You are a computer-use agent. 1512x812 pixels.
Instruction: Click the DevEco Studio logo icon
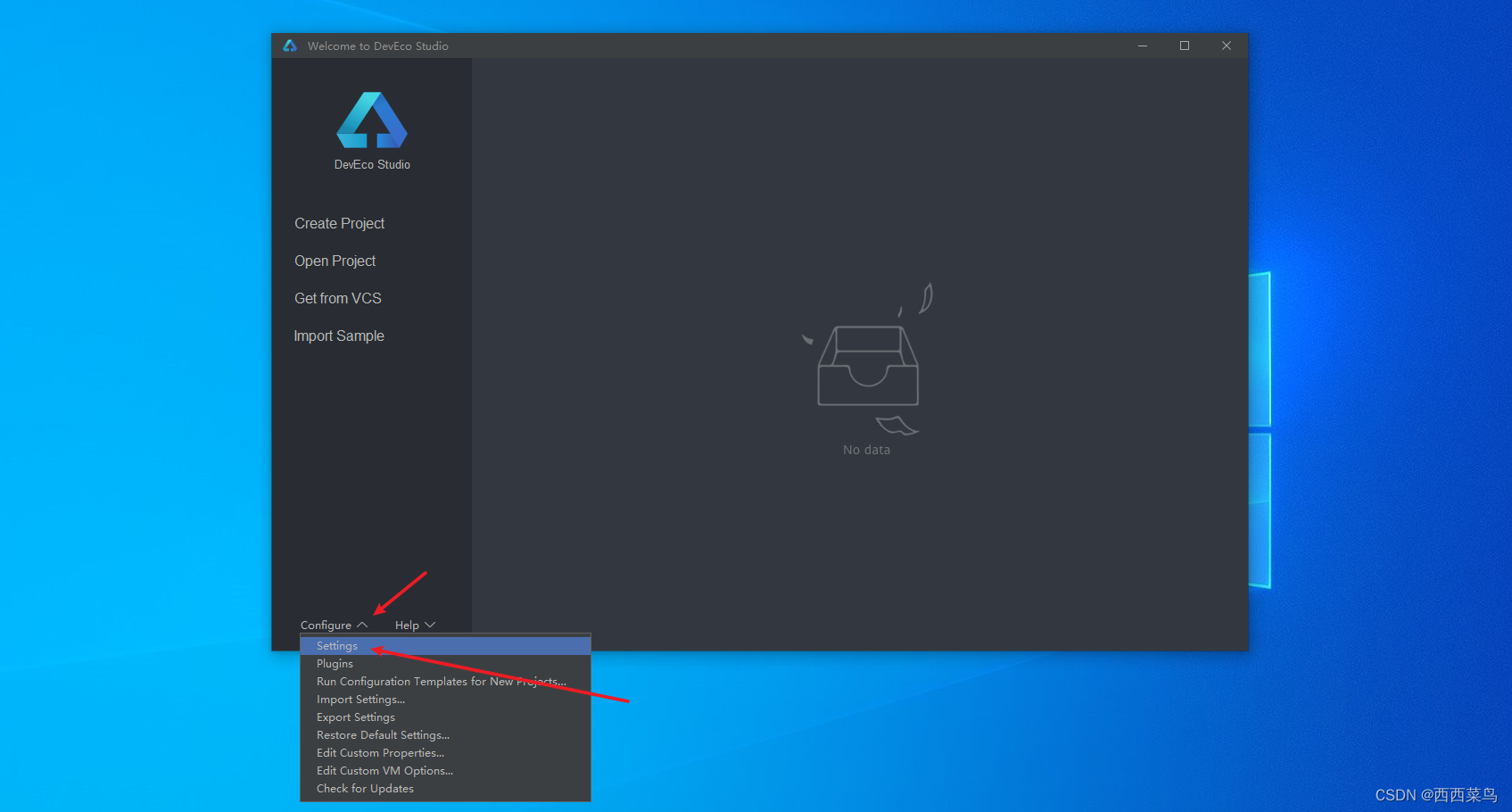[x=372, y=120]
